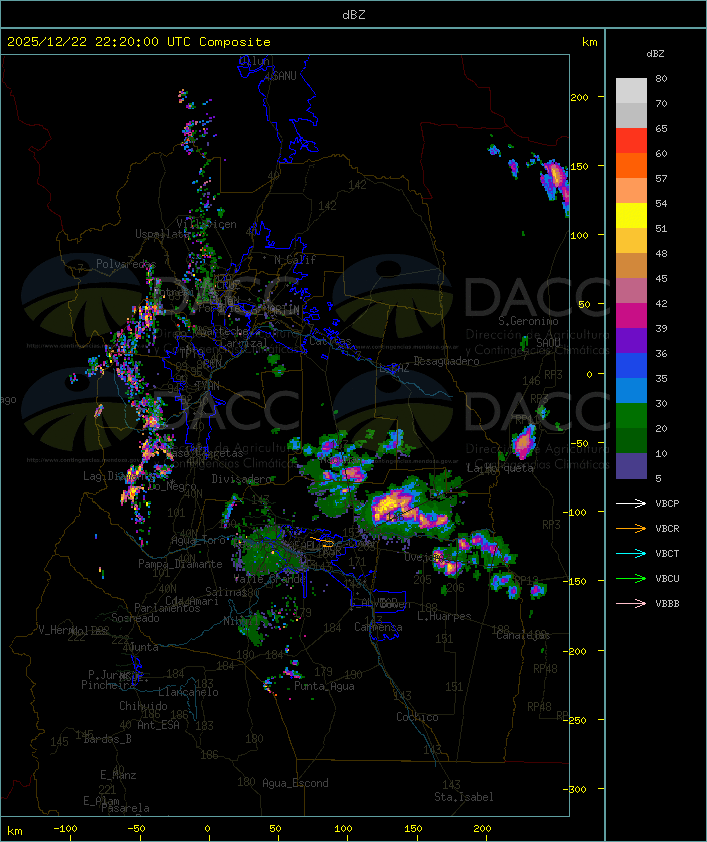Click the 'Agua_Toro' place label
This screenshot has height=842, width=707.
198,540
